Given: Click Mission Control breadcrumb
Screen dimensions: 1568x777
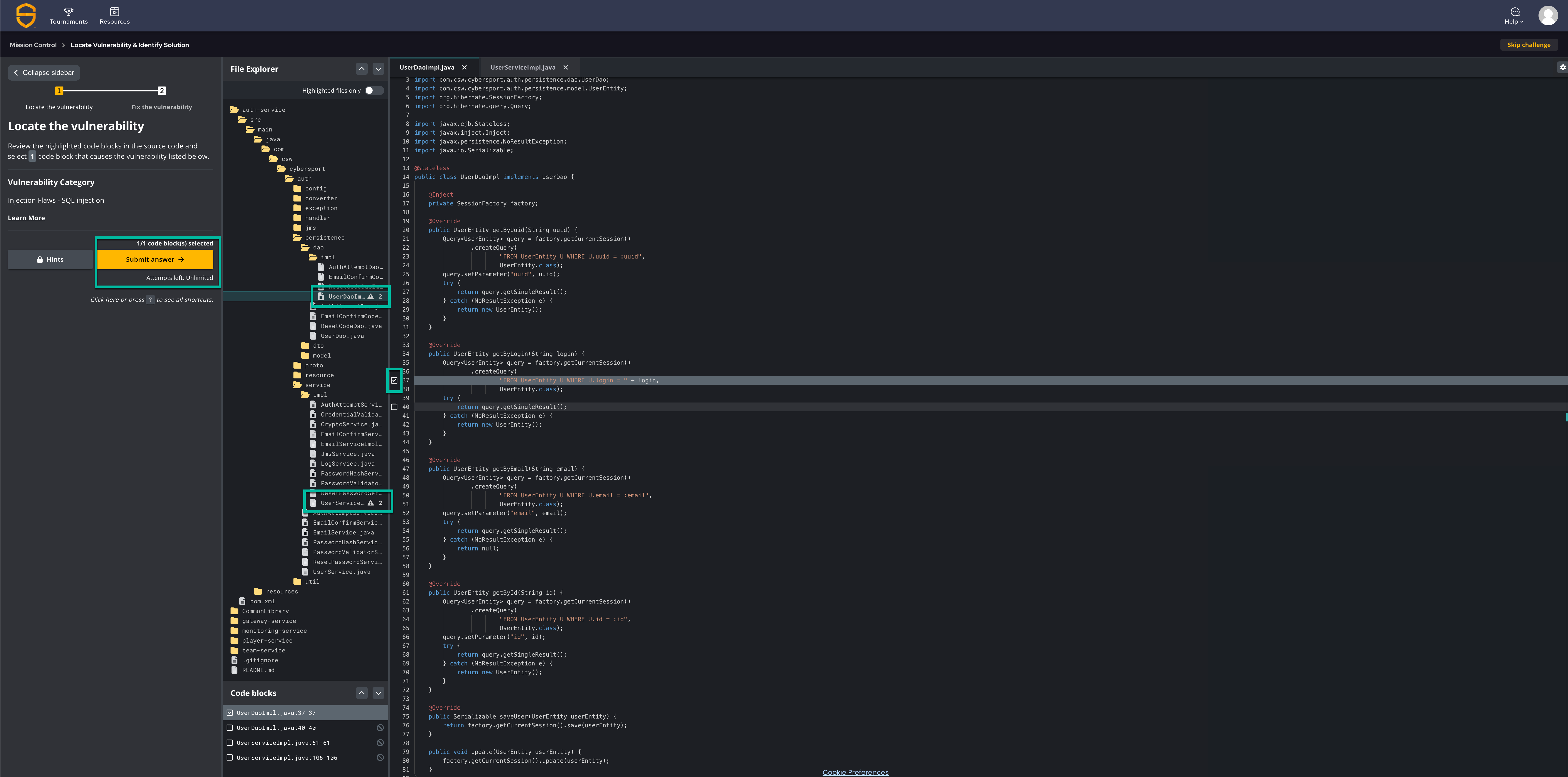Looking at the screenshot, I should [x=33, y=45].
